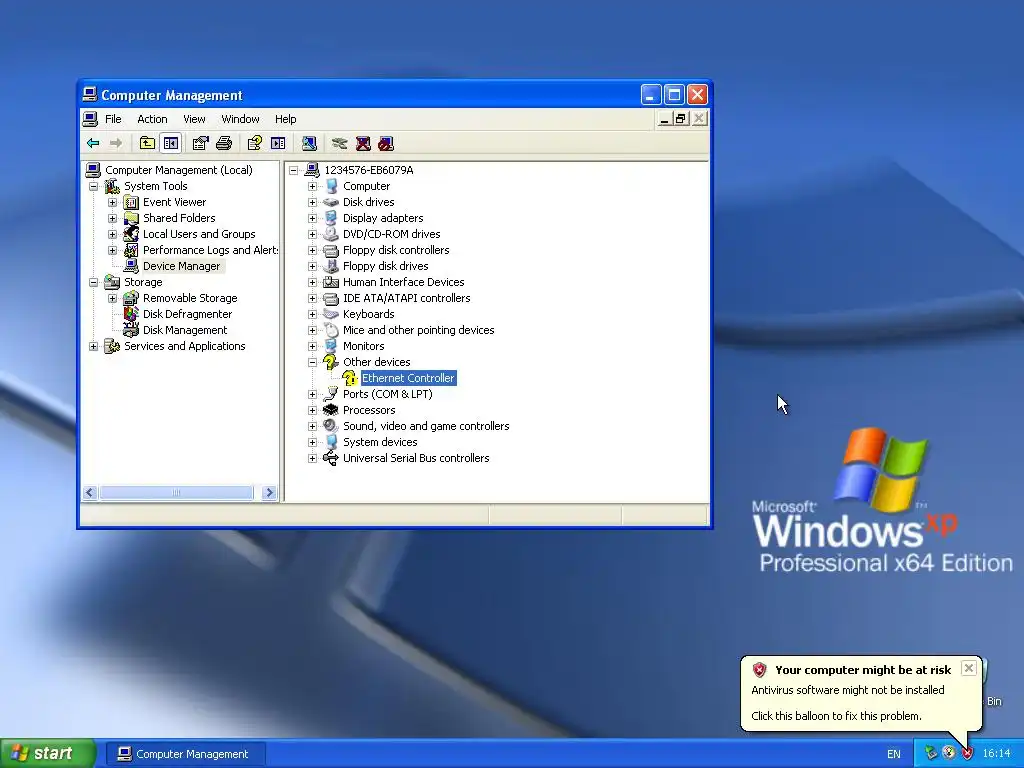
Task: Expand the Removable Storage node
Action: pyautogui.click(x=112, y=298)
